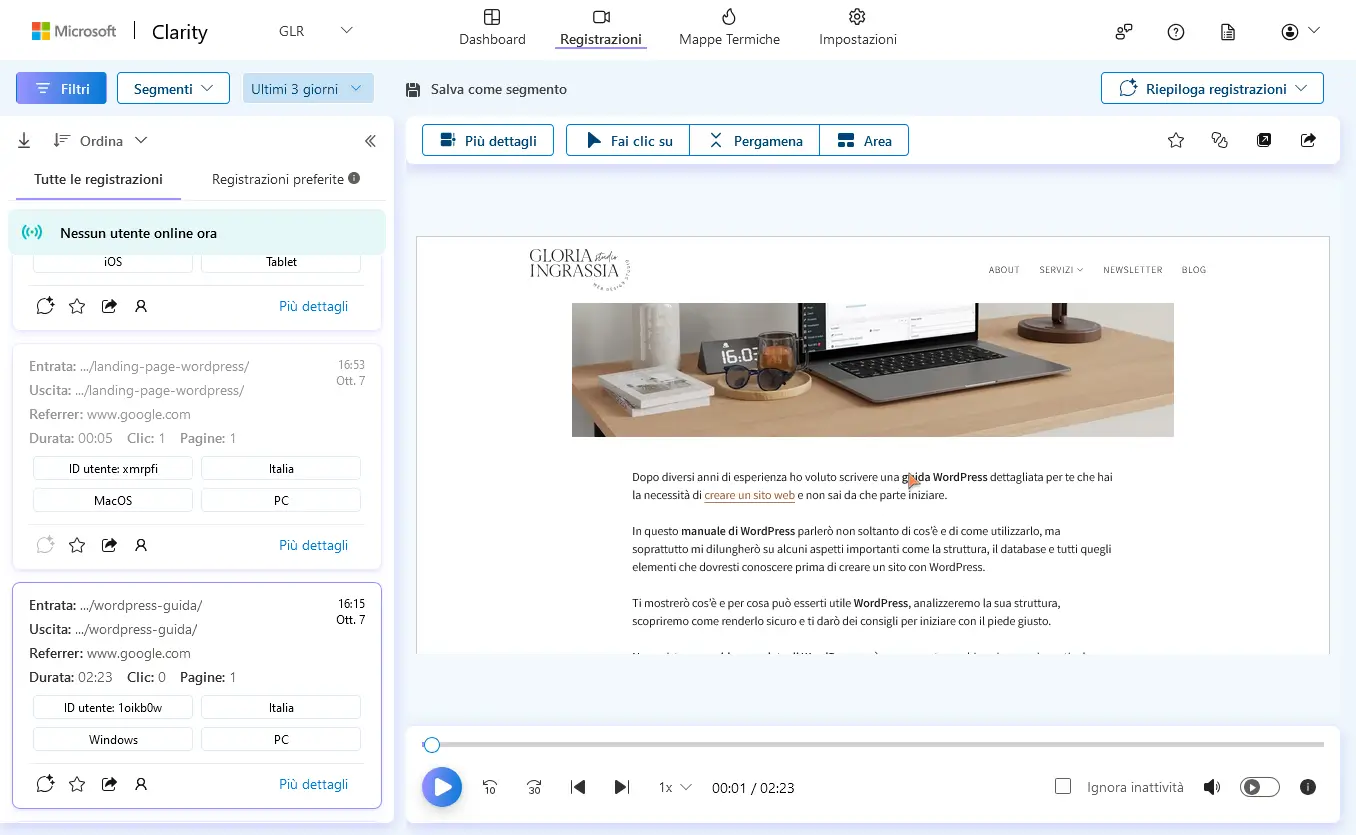Share the recording via toolbar share icon

tap(1308, 140)
